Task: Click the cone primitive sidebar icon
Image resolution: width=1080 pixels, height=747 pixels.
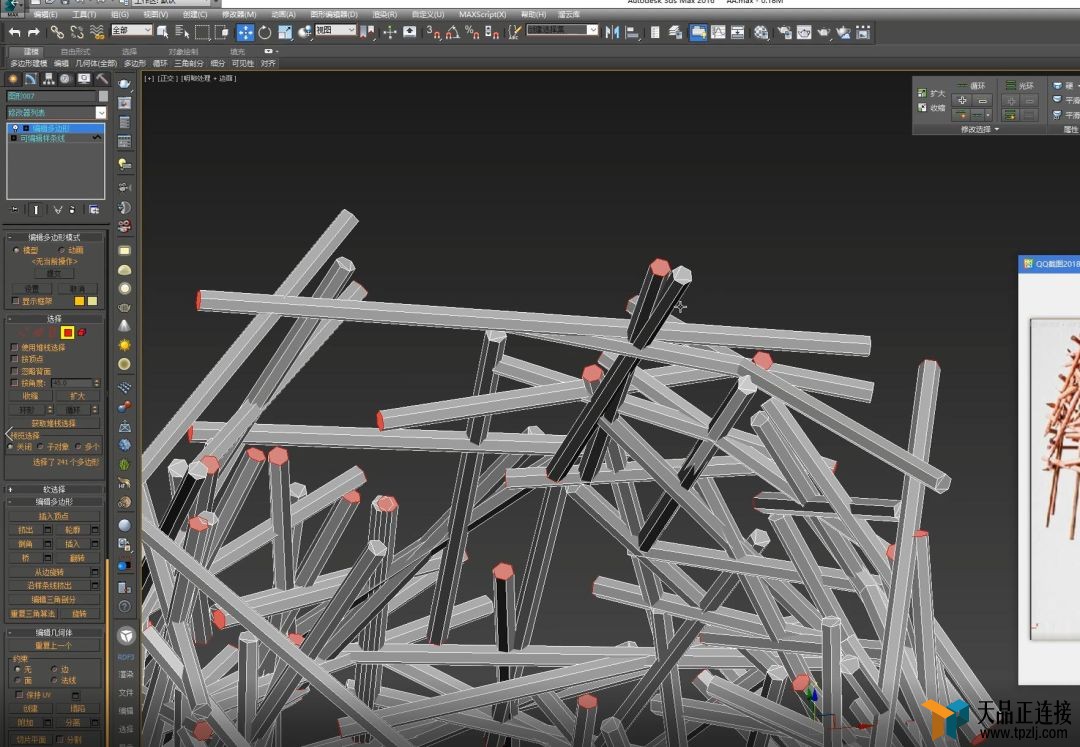Action: click(x=125, y=326)
